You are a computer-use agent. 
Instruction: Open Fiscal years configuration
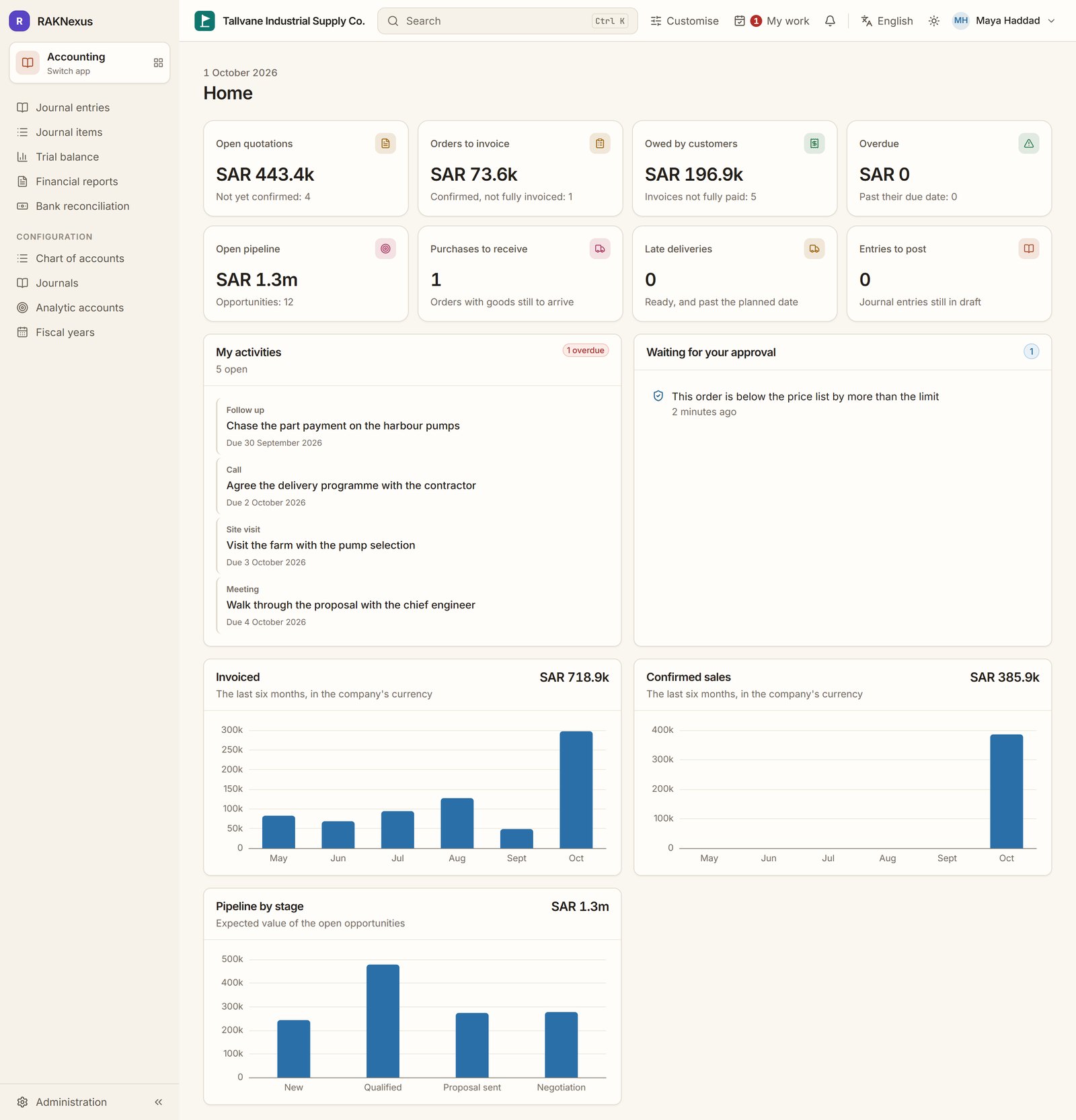click(x=89, y=332)
